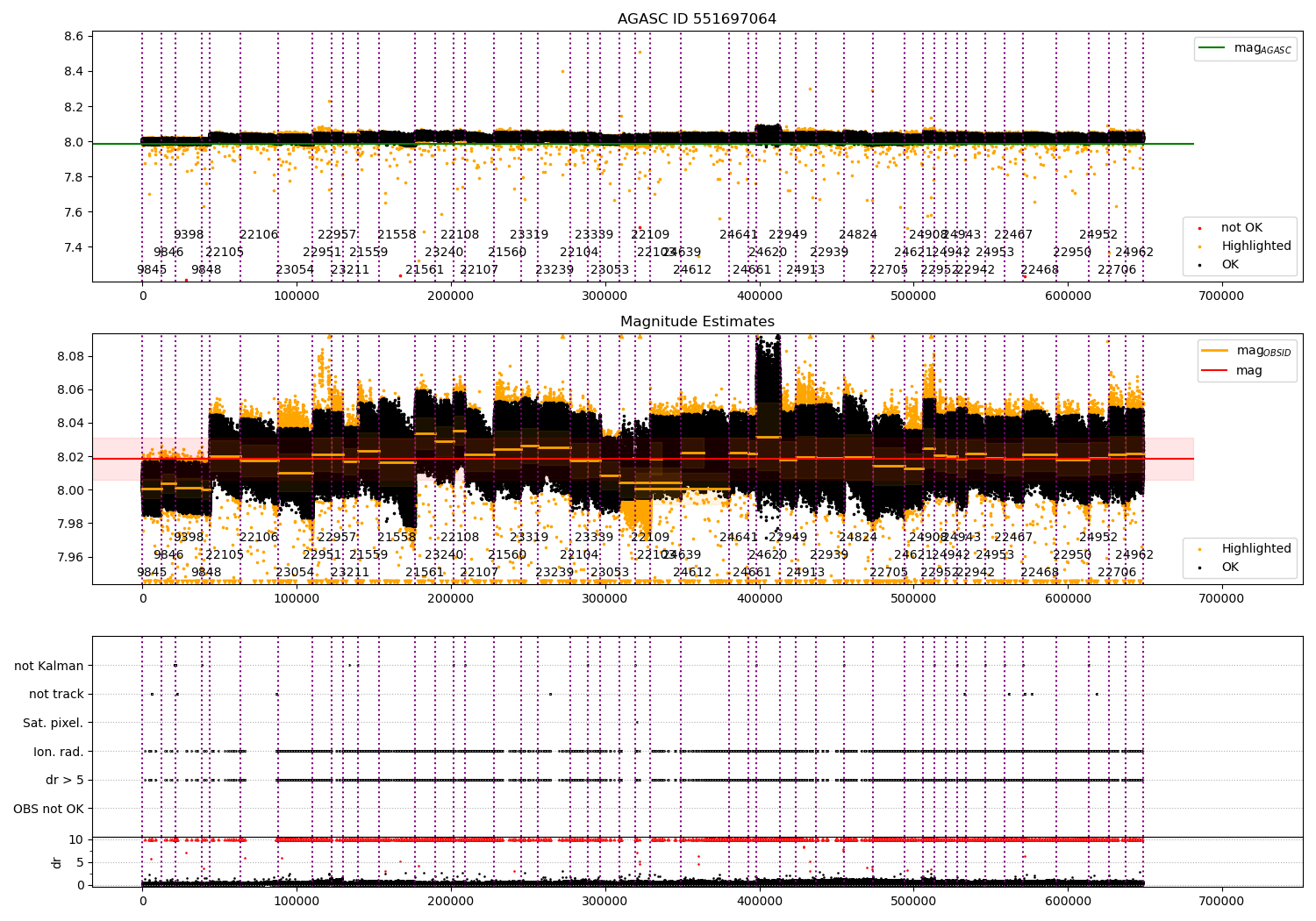1316x921 pixels.
Task: Click obsid 22950 in the AGASC ID plot
Action: 1072,253
